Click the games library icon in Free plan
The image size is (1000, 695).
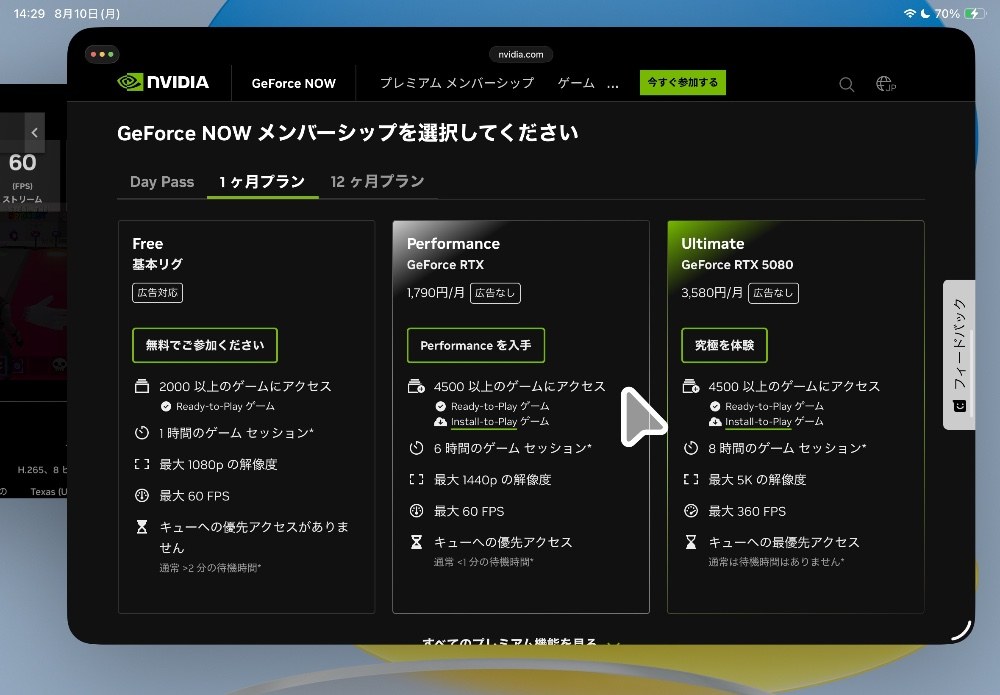pos(142,386)
